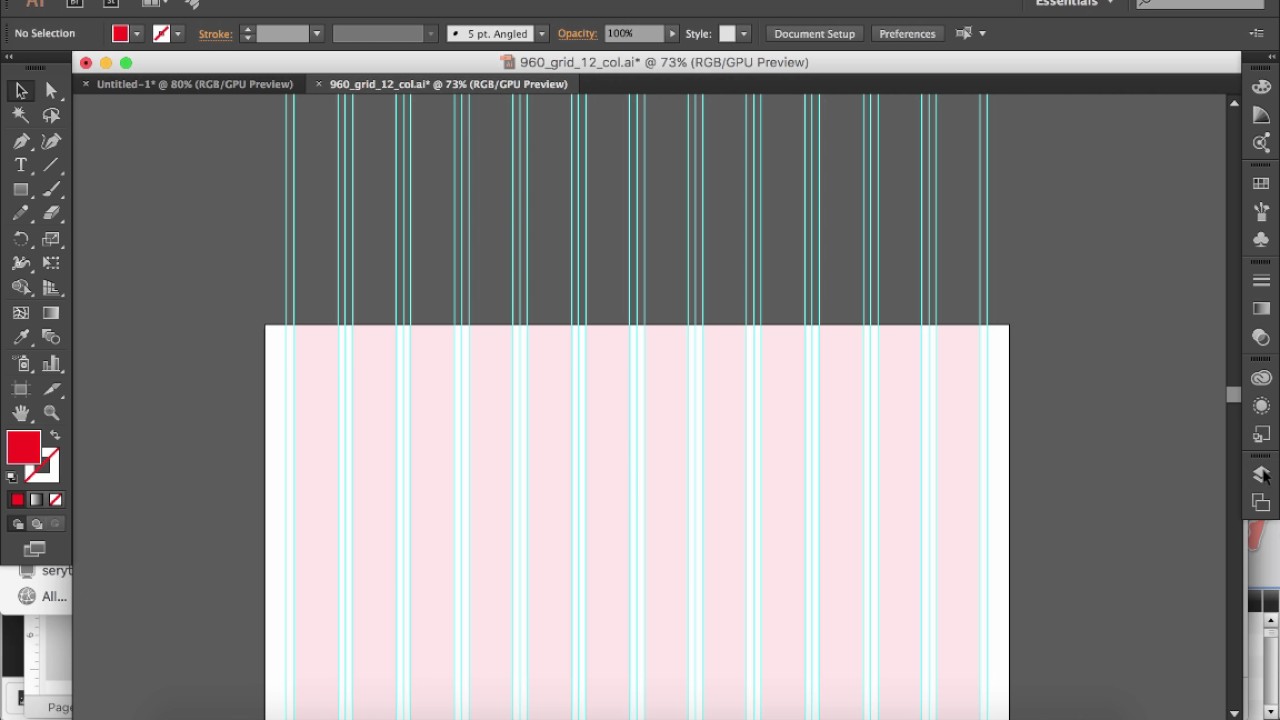Viewport: 1280px width, 720px height.
Task: Switch to Draw Normal mode
Action: pyautogui.click(x=17, y=524)
